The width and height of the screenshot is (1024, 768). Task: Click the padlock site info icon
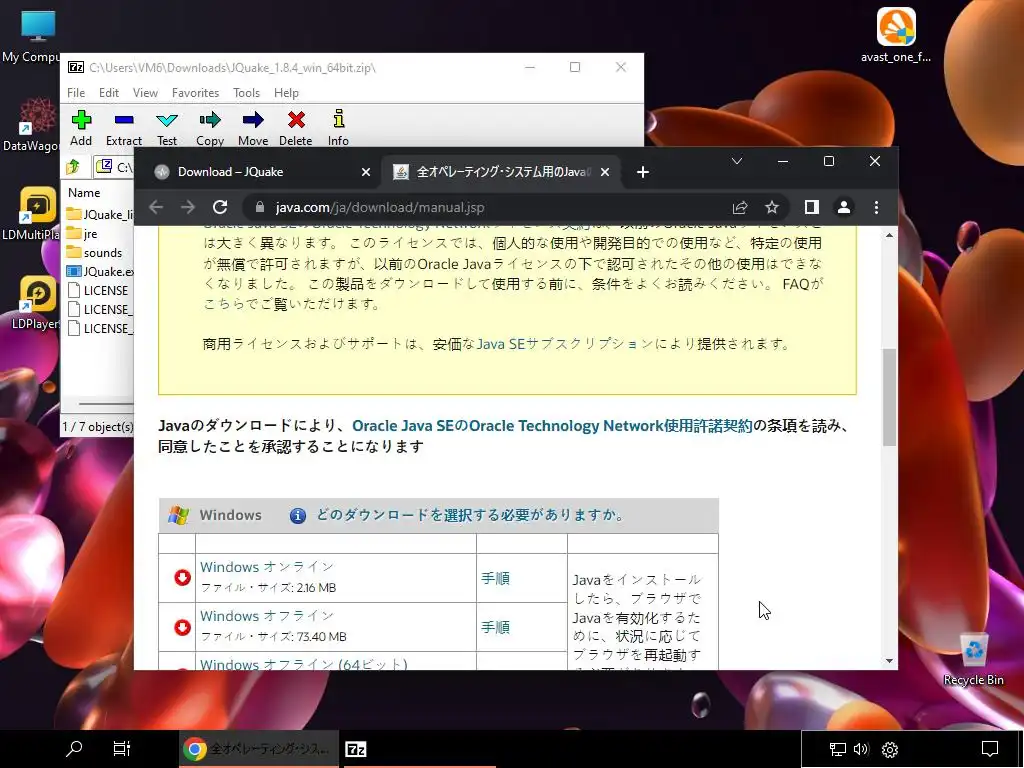(260, 207)
